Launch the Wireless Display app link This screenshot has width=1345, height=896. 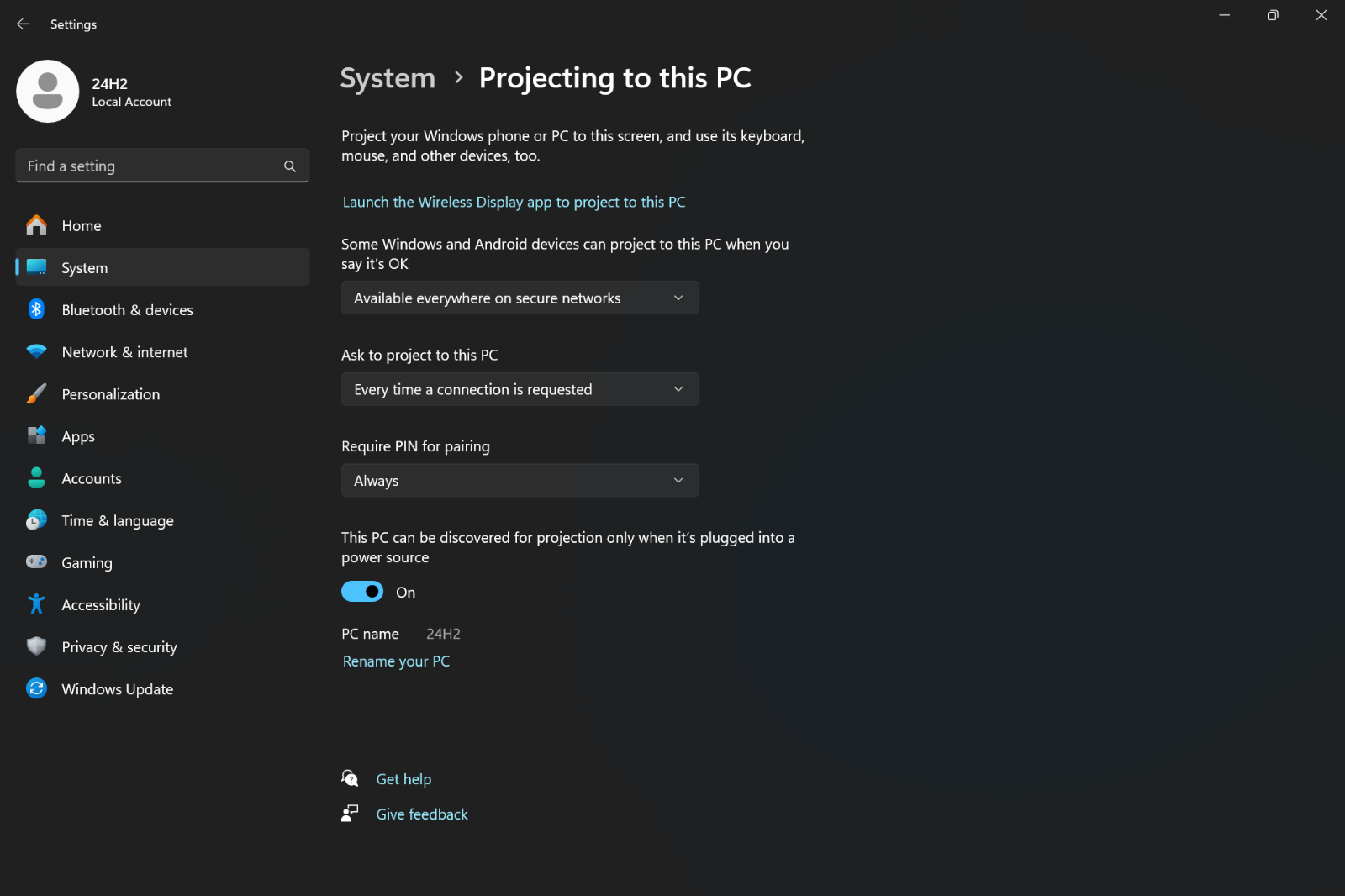(514, 202)
